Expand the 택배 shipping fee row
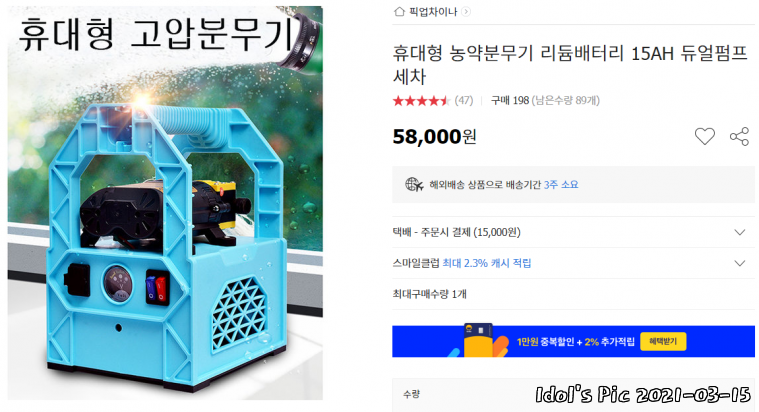This screenshot has width=759, height=412. click(573, 232)
